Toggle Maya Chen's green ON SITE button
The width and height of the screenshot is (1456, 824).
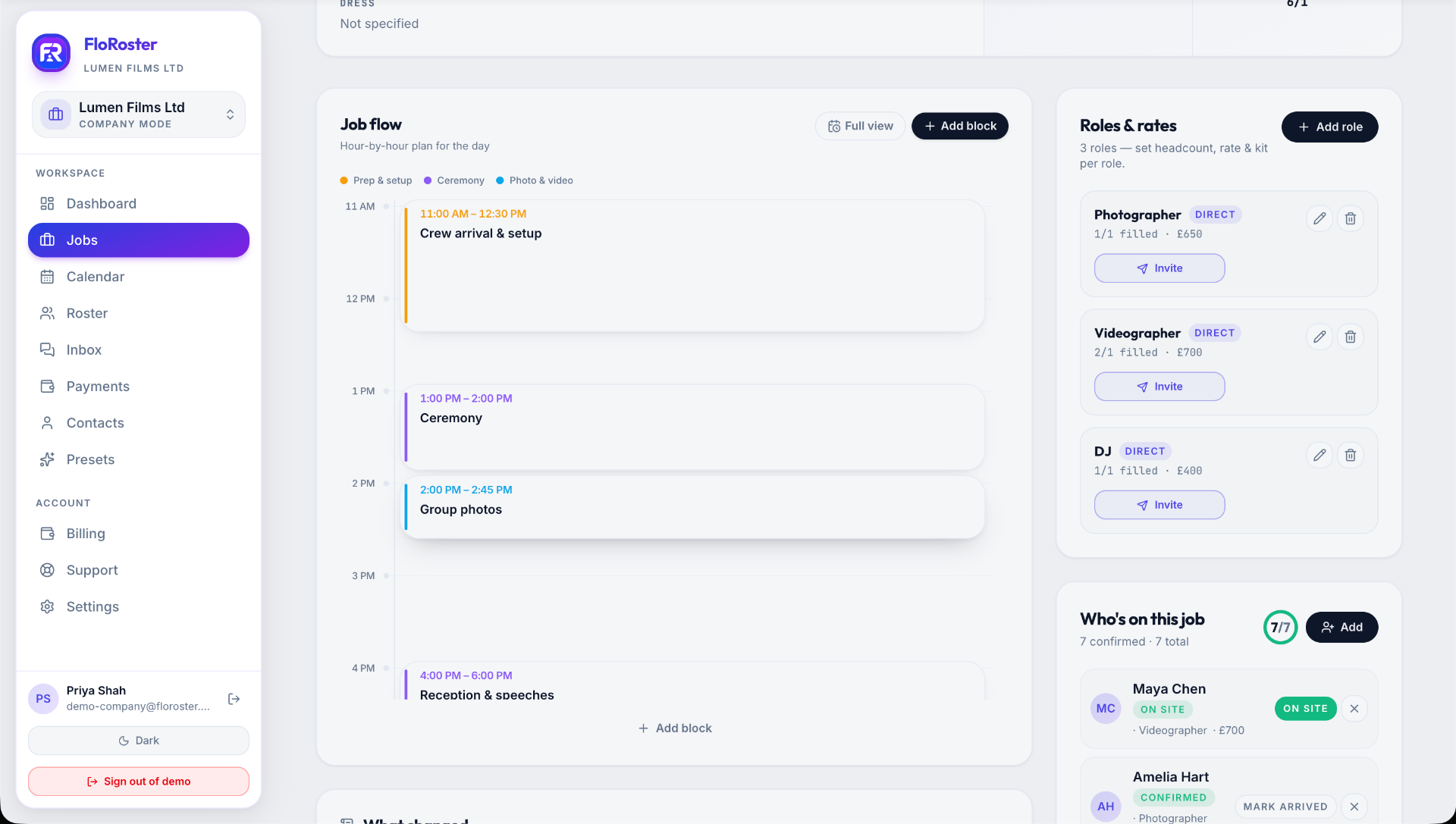(x=1305, y=709)
